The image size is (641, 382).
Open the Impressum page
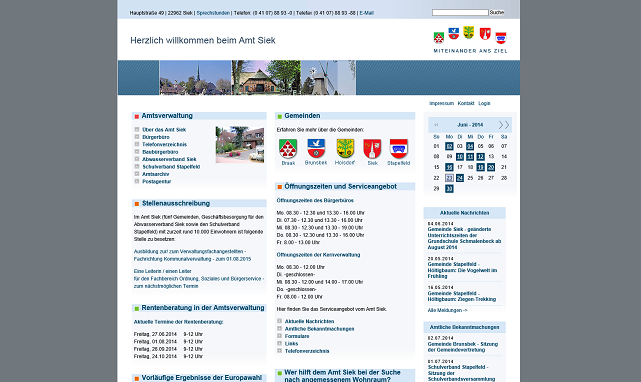pyautogui.click(x=442, y=103)
